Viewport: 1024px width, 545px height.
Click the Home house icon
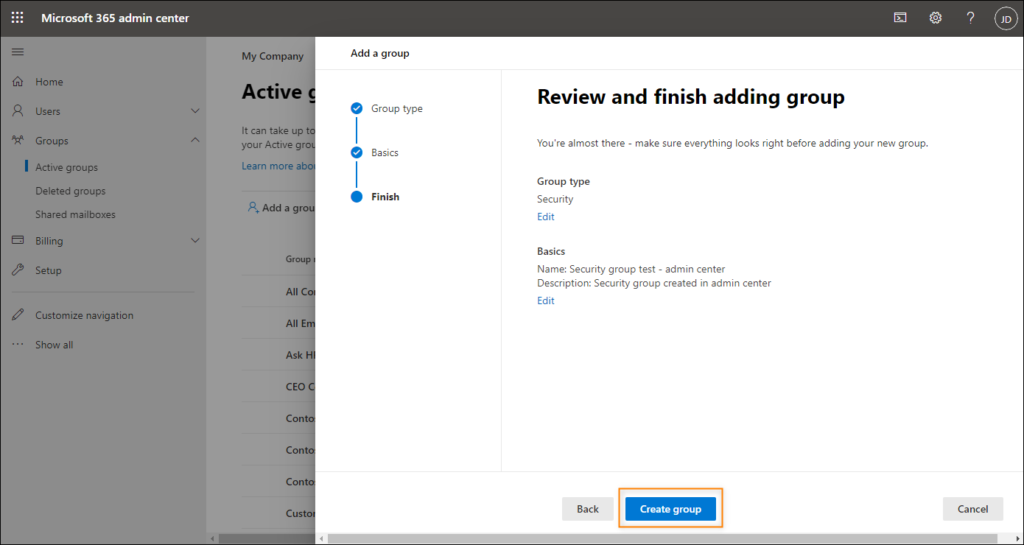18,82
